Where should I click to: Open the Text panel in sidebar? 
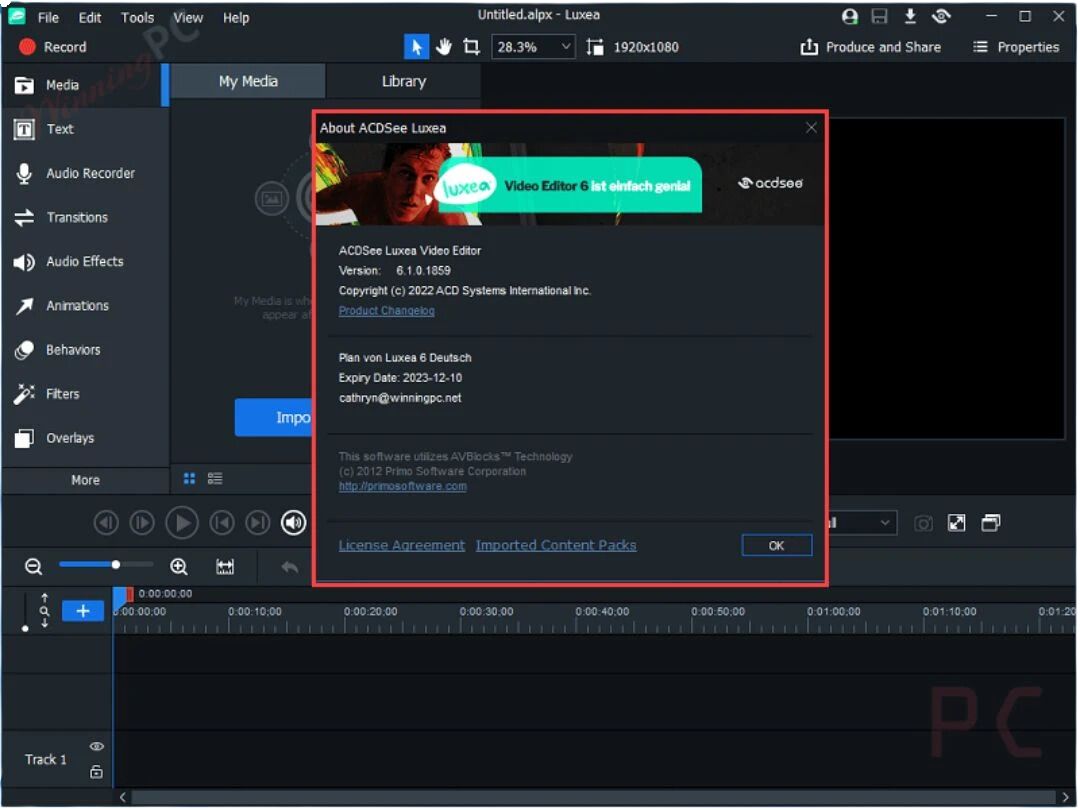(83, 129)
